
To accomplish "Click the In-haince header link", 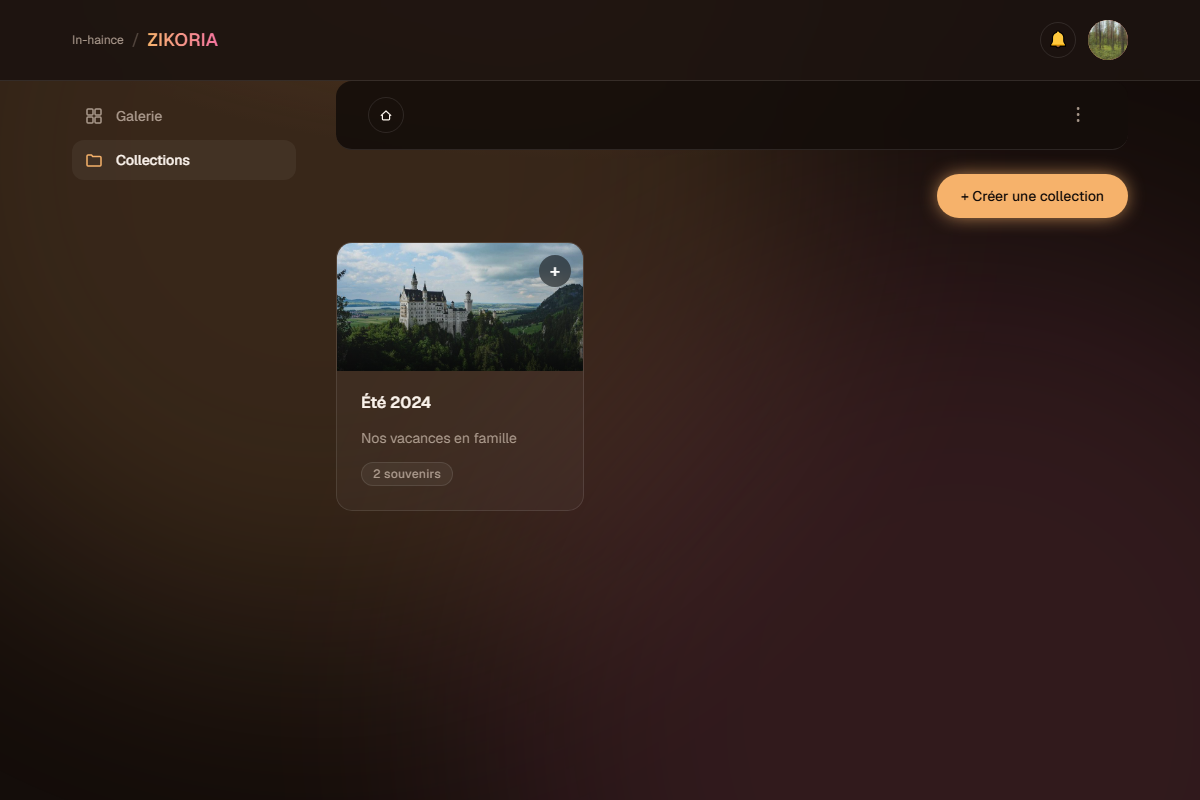I will [x=98, y=40].
